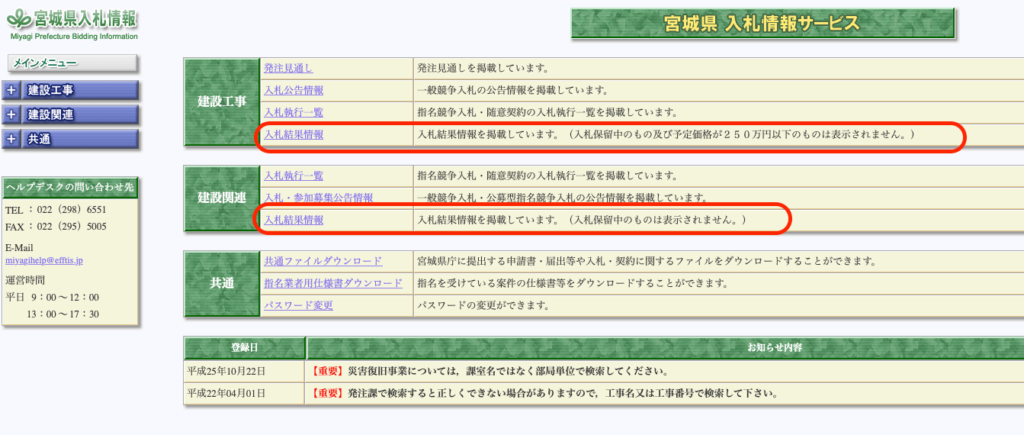
Task: Open the メインメニュー sidebar header
Action: [x=40, y=64]
